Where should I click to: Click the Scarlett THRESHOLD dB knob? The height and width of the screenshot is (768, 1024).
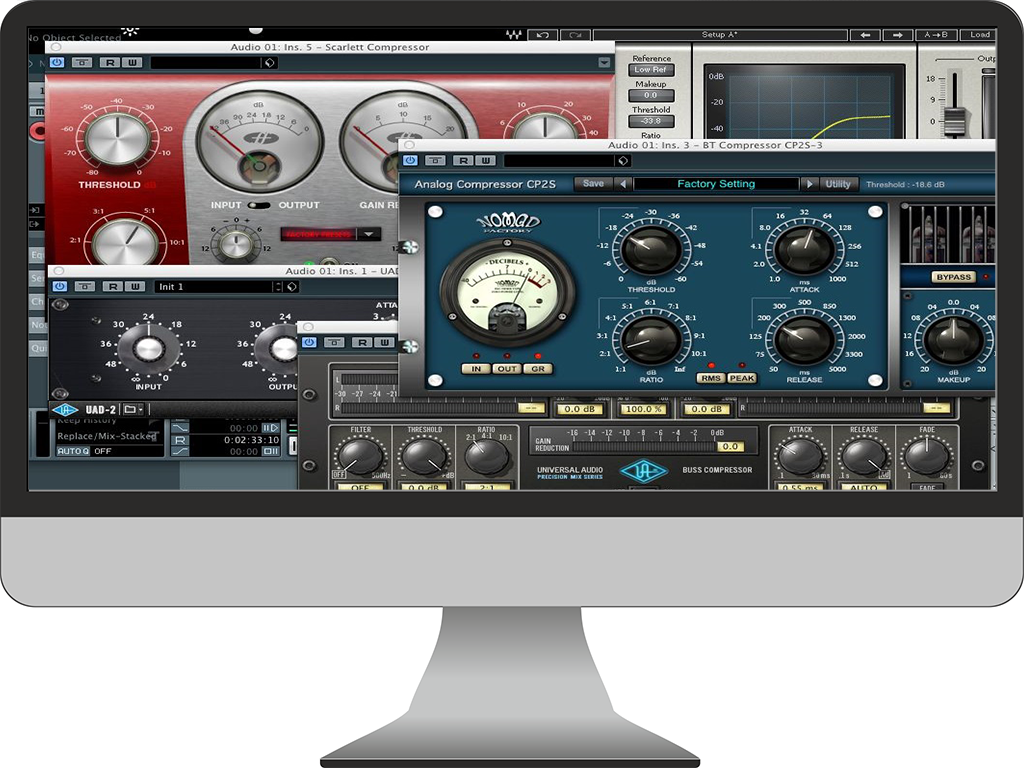pos(118,140)
